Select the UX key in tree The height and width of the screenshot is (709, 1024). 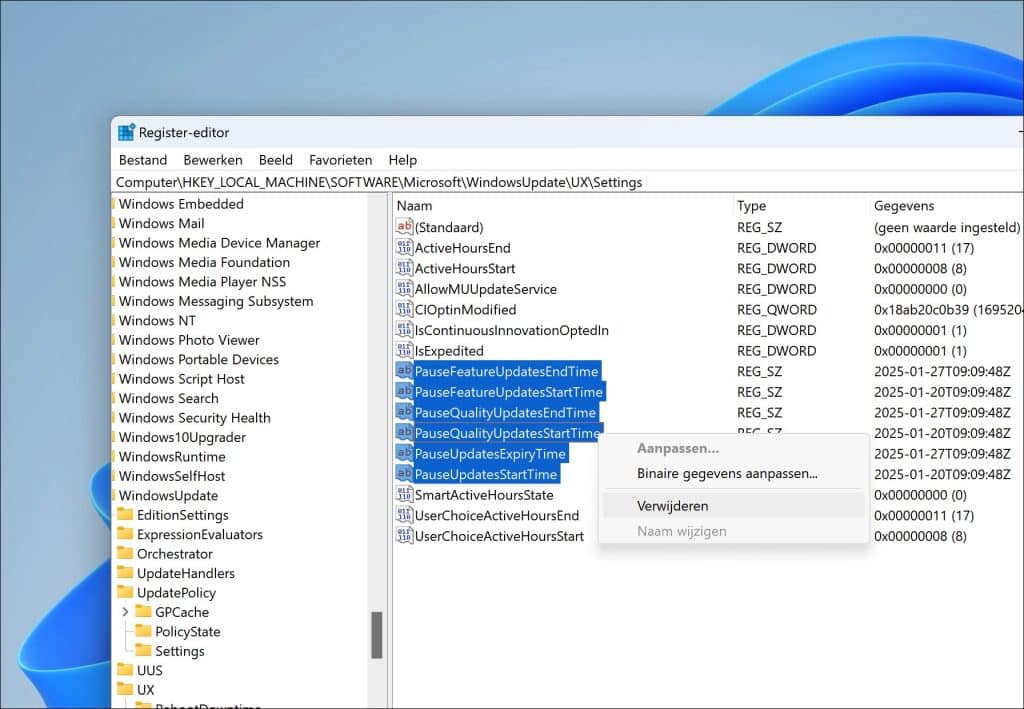pos(146,689)
